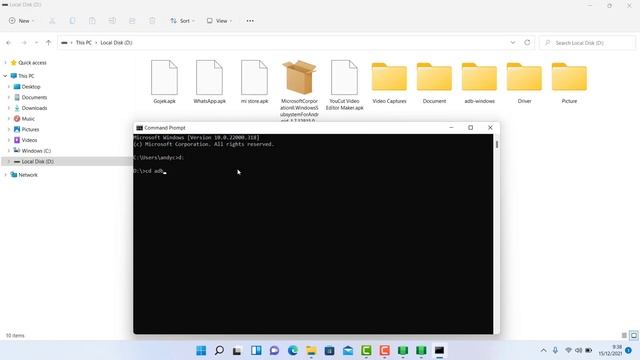Open Mail app from taskbar
The height and width of the screenshot is (360, 640).
(348, 351)
